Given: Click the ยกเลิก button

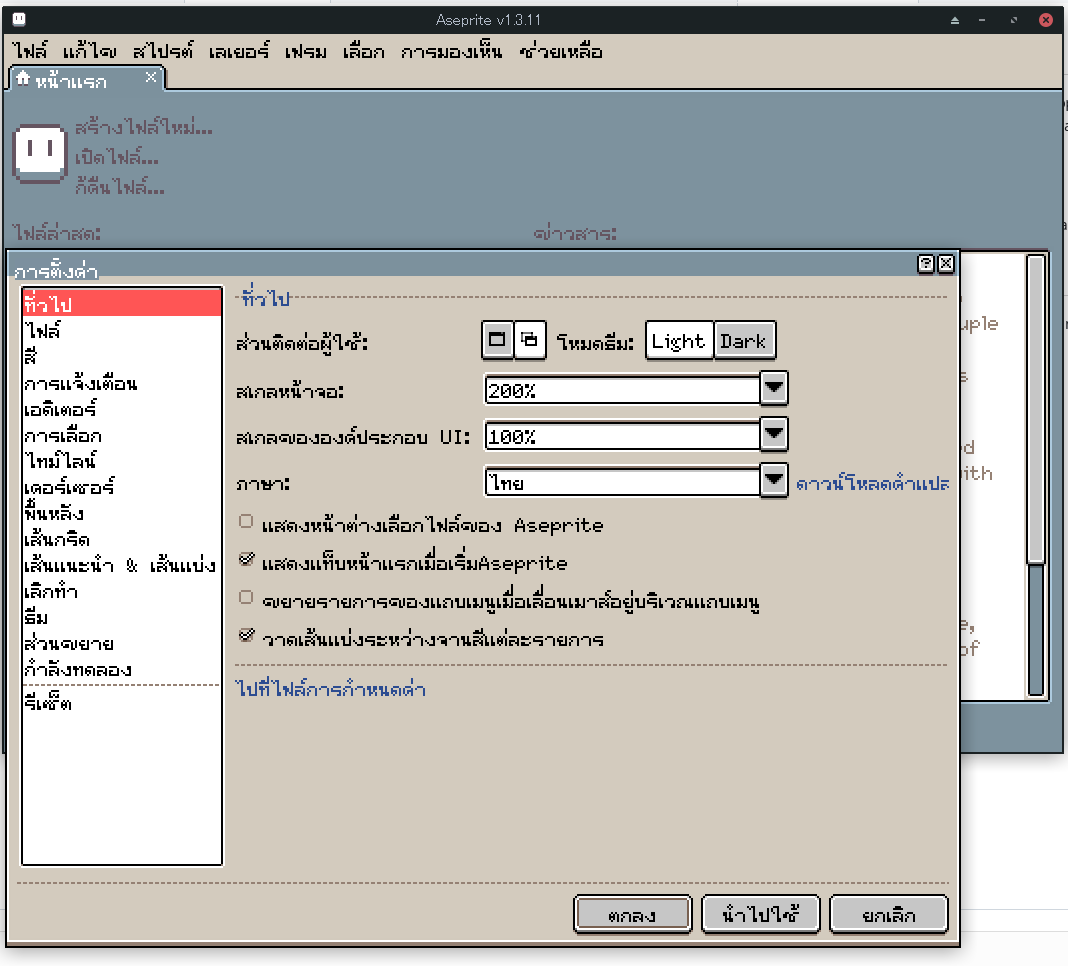Looking at the screenshot, I should click(x=888, y=915).
